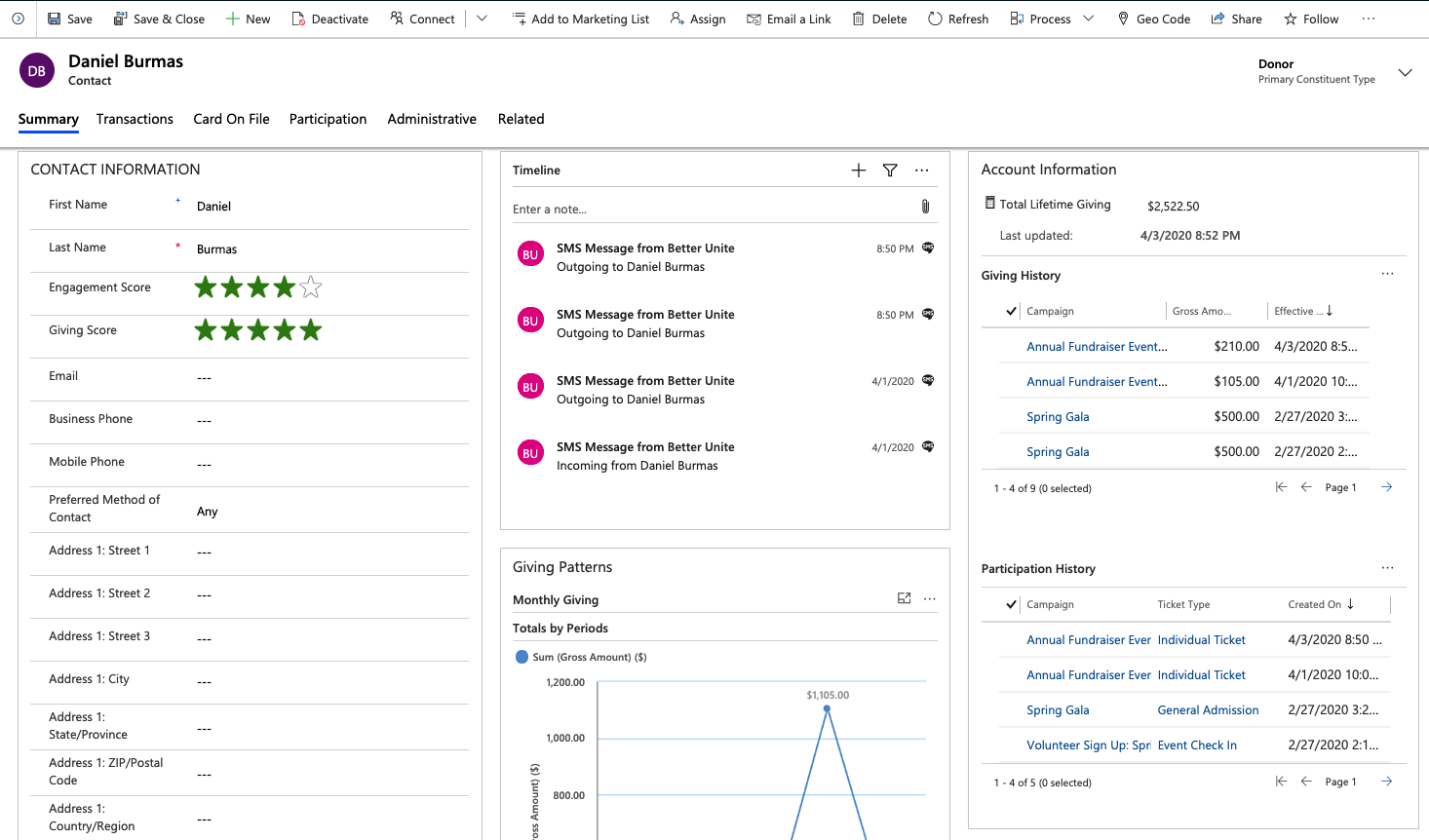
Task: Open the Card On File tab
Action: tap(231, 119)
